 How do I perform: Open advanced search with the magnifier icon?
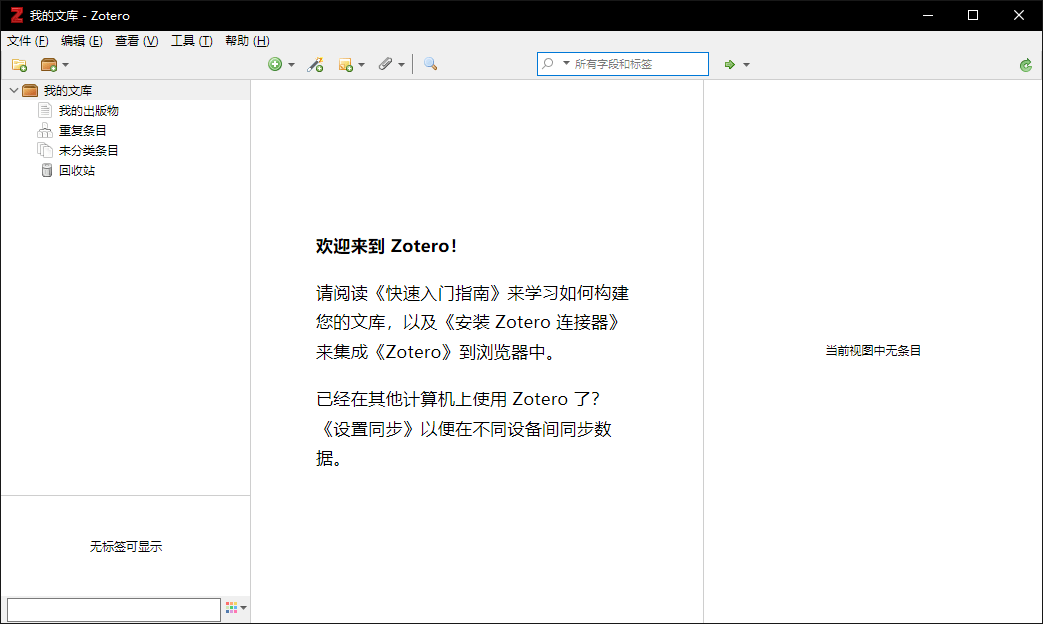tap(430, 64)
